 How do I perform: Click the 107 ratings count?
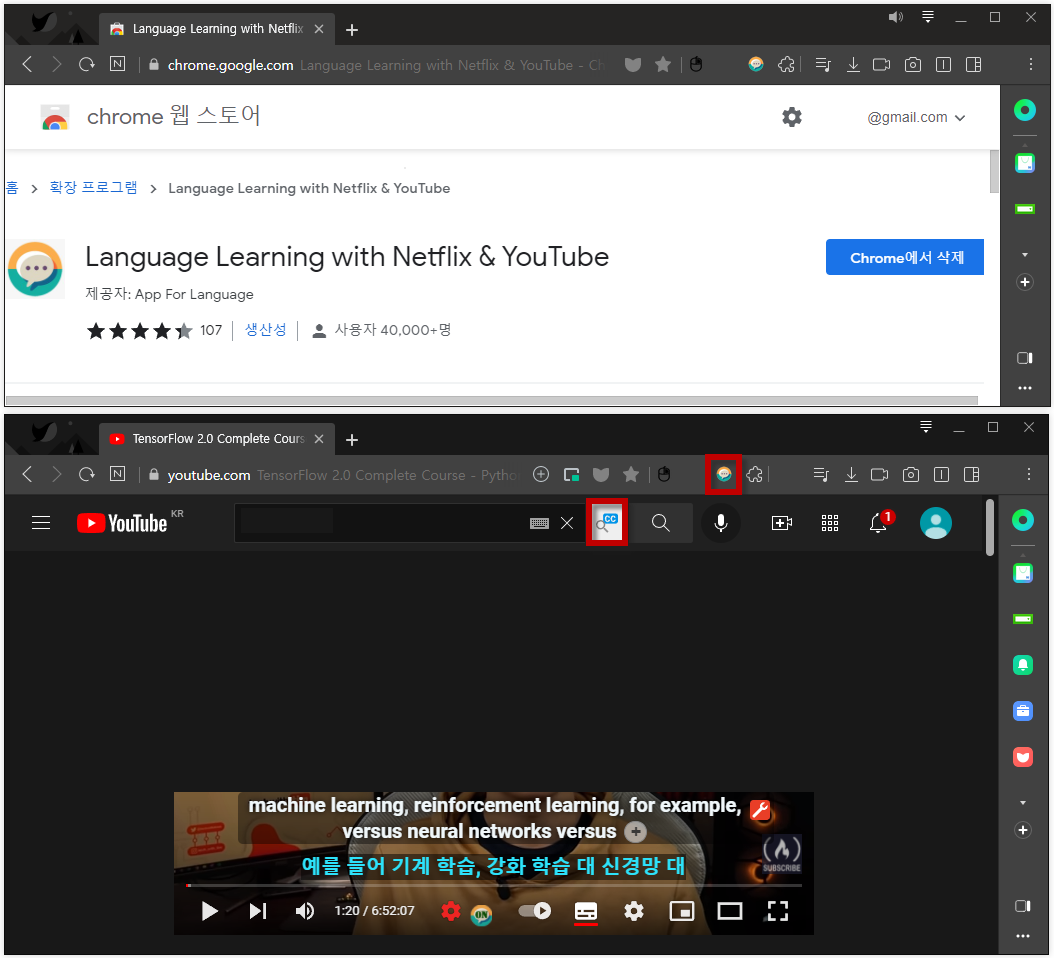(210, 330)
